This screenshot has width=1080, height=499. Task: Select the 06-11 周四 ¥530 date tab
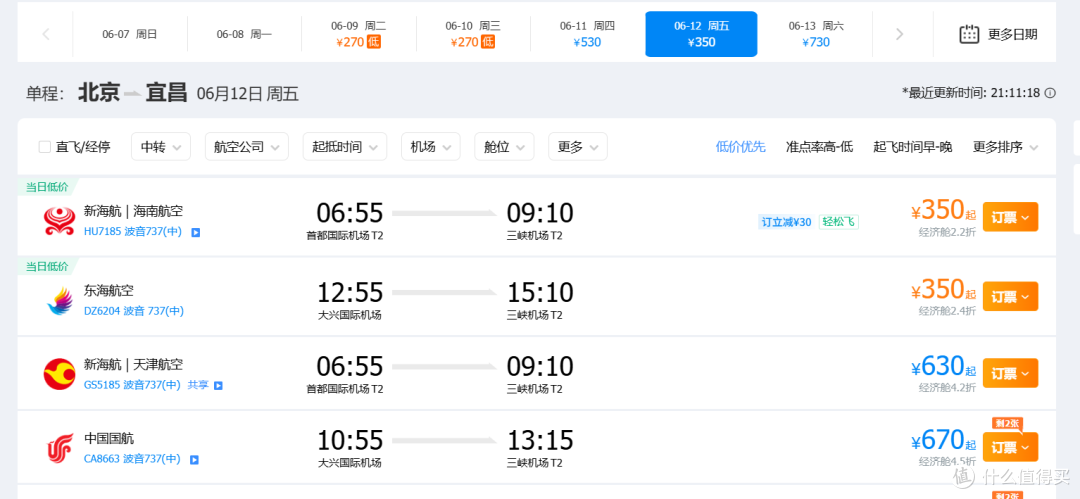click(587, 34)
